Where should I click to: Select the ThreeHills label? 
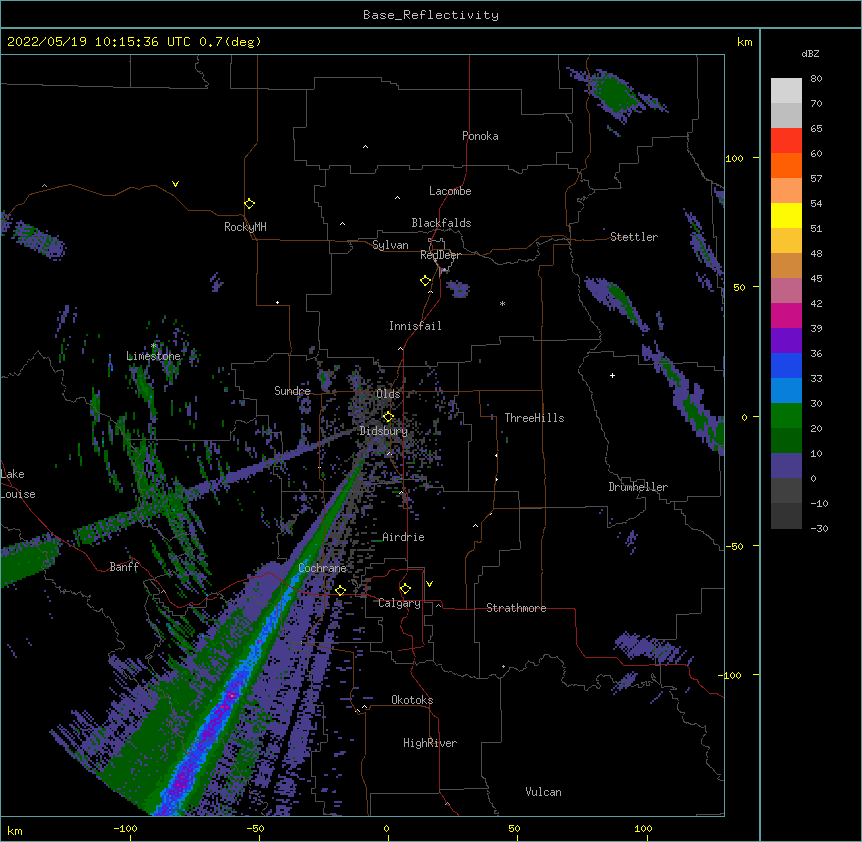click(534, 418)
